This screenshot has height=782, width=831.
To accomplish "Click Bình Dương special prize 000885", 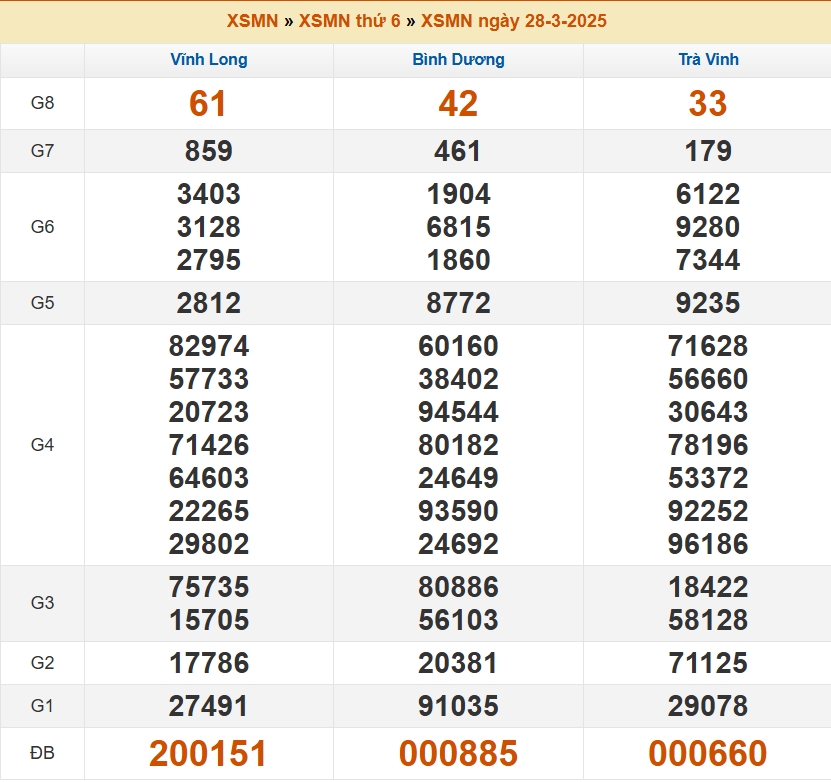I will coord(458,753).
